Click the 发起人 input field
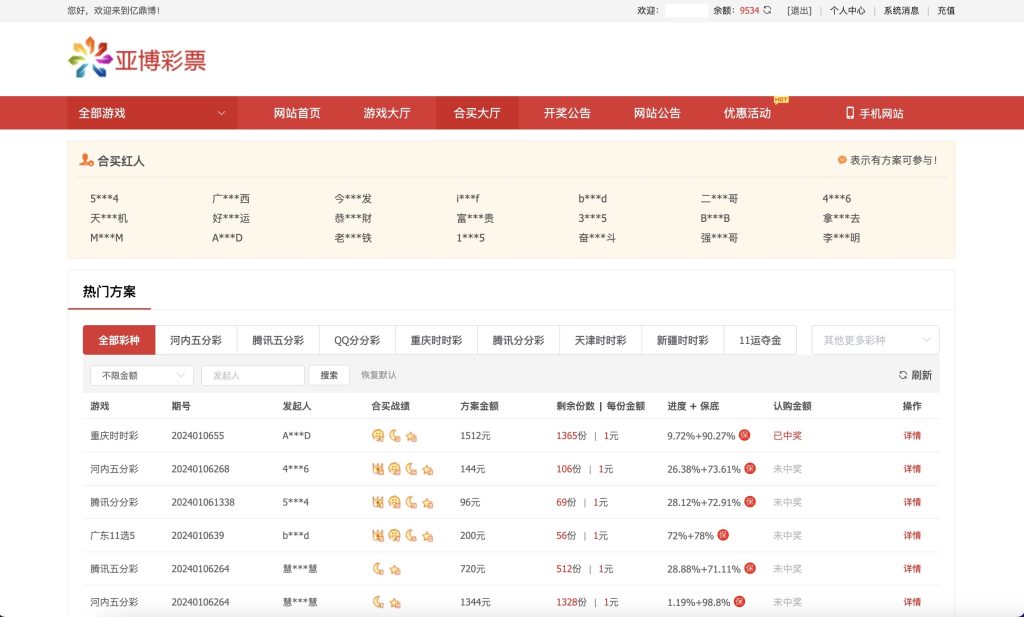The image size is (1024, 617). coord(252,374)
